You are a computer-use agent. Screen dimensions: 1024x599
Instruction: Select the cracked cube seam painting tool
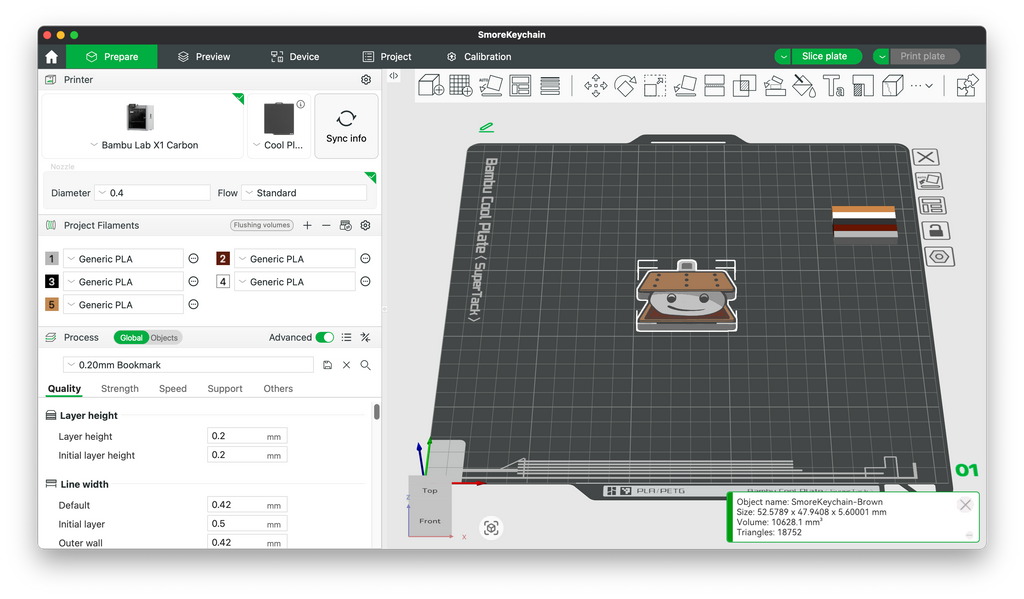coord(893,86)
